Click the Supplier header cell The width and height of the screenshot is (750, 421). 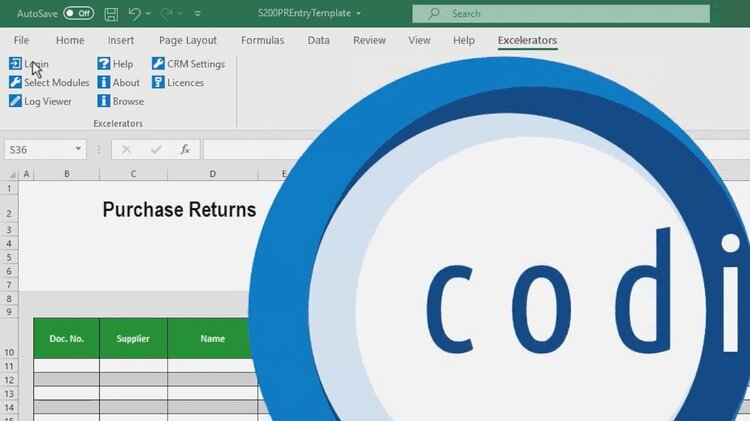[133, 338]
